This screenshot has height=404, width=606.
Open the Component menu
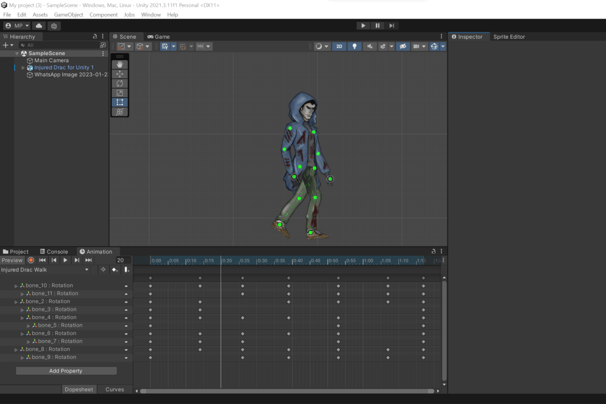pyautogui.click(x=103, y=15)
